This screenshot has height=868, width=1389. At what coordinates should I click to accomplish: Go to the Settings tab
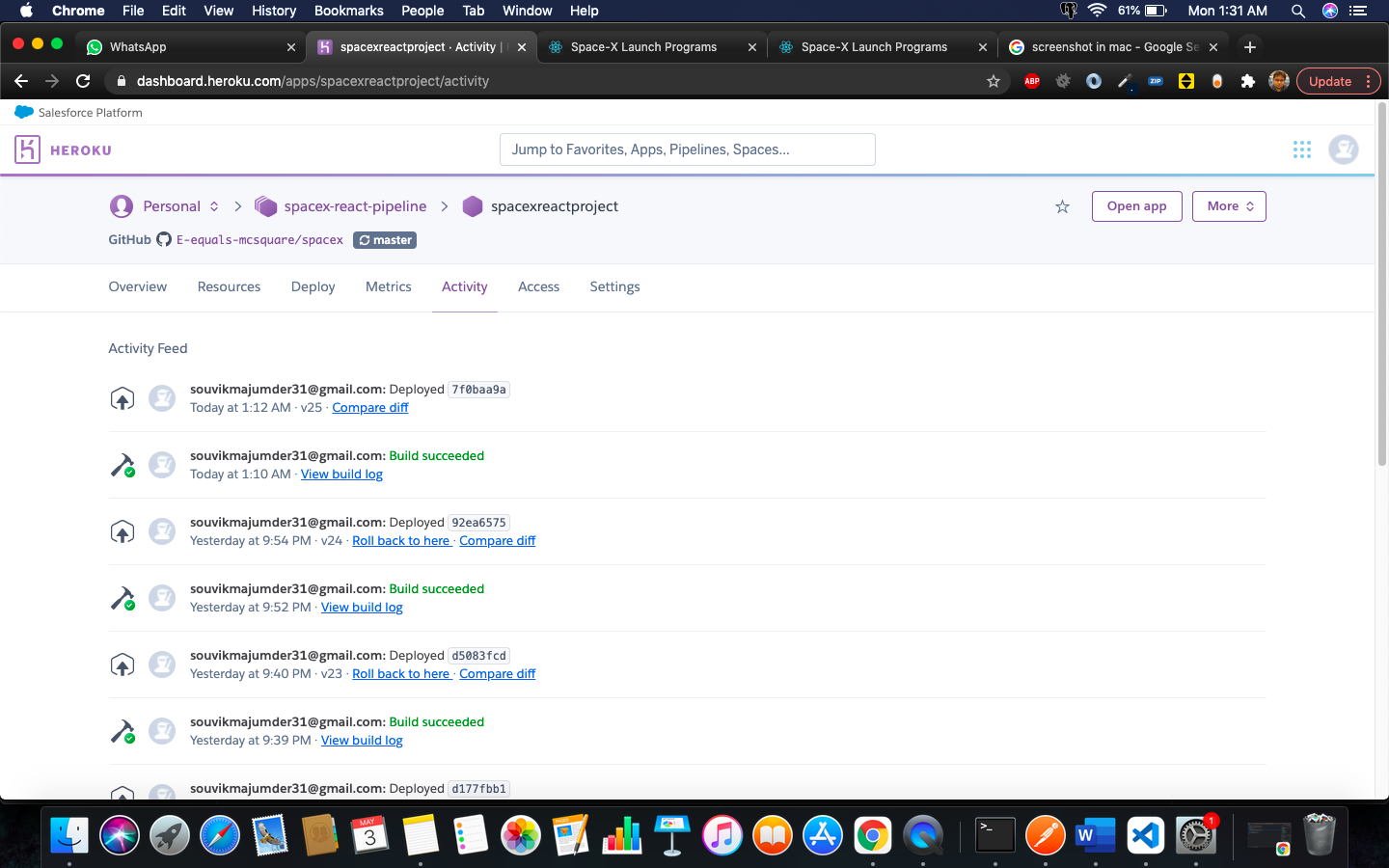pos(615,286)
